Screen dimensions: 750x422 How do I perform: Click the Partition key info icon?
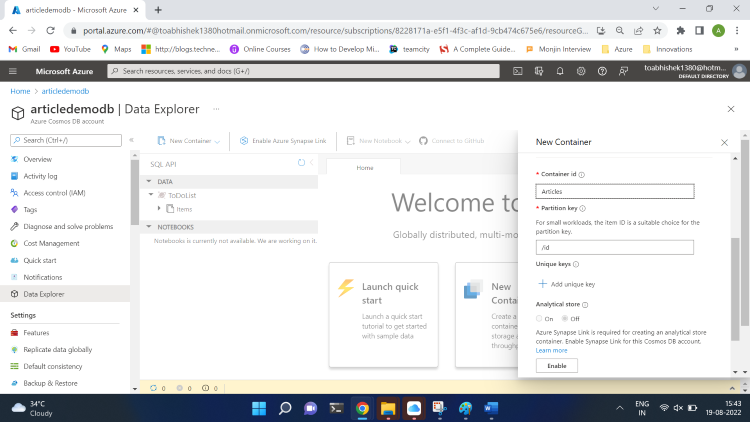tap(583, 209)
